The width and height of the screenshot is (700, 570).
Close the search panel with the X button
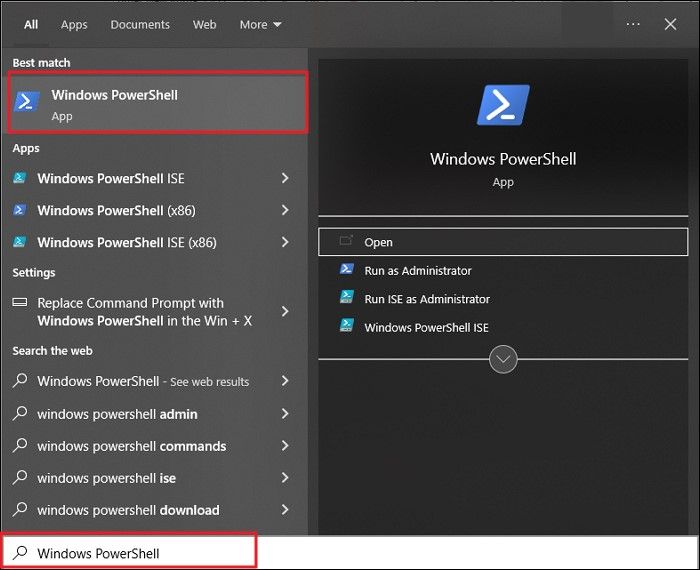tap(670, 24)
